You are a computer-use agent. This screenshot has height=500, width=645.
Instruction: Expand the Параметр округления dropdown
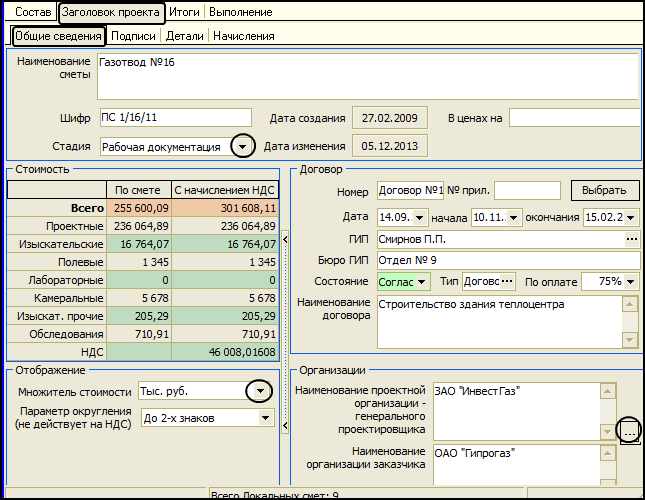coord(265,417)
